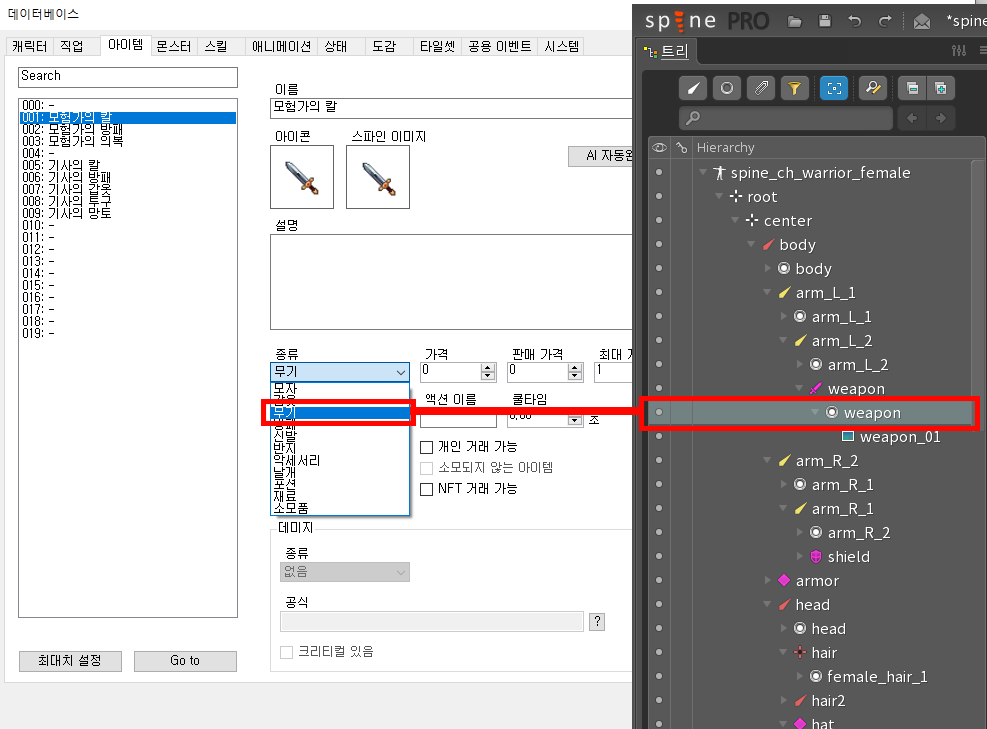Expand the armor node in the tree
Image resolution: width=987 pixels, height=729 pixels.
click(x=768, y=581)
